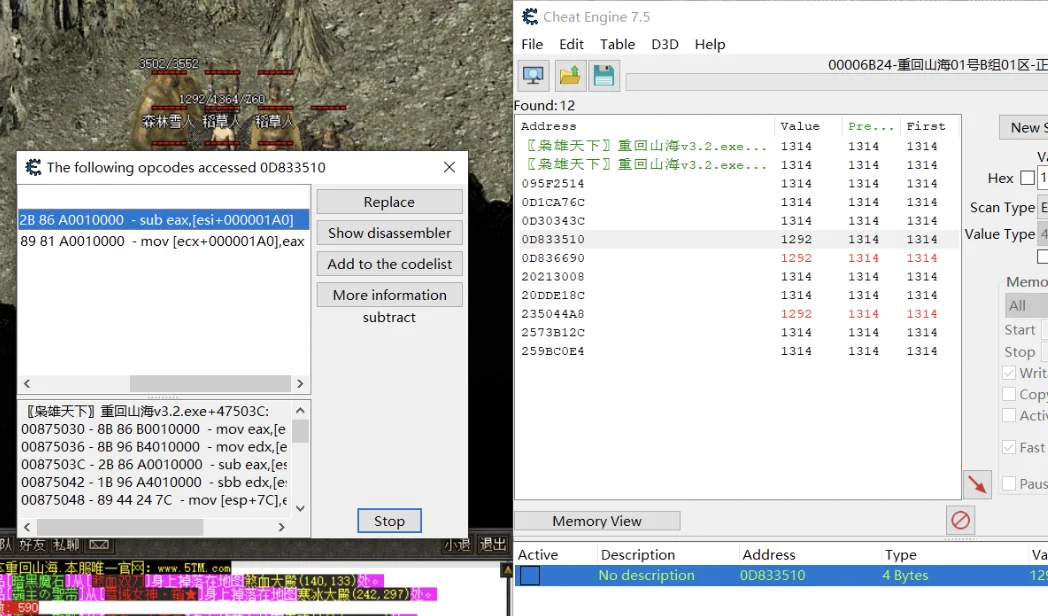The image size is (1048, 616).
Task: Click the Value column header in found list
Action: 808,126
